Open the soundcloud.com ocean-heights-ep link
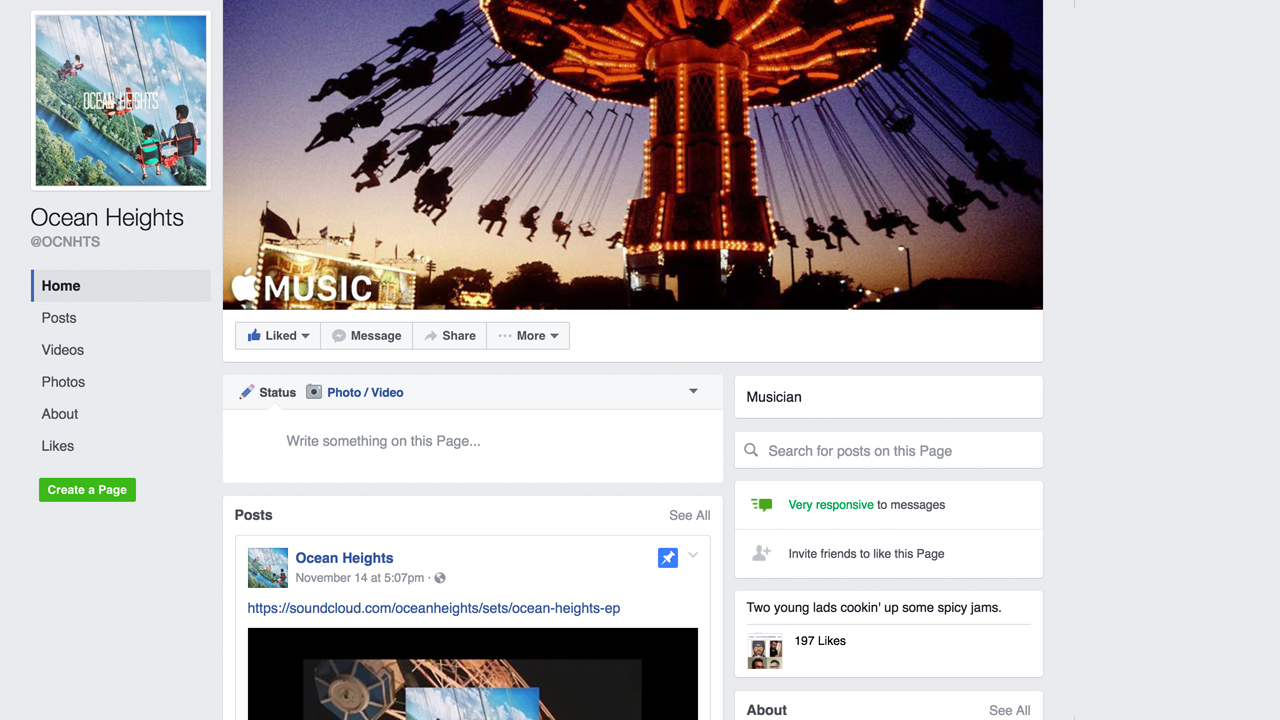 coord(434,608)
